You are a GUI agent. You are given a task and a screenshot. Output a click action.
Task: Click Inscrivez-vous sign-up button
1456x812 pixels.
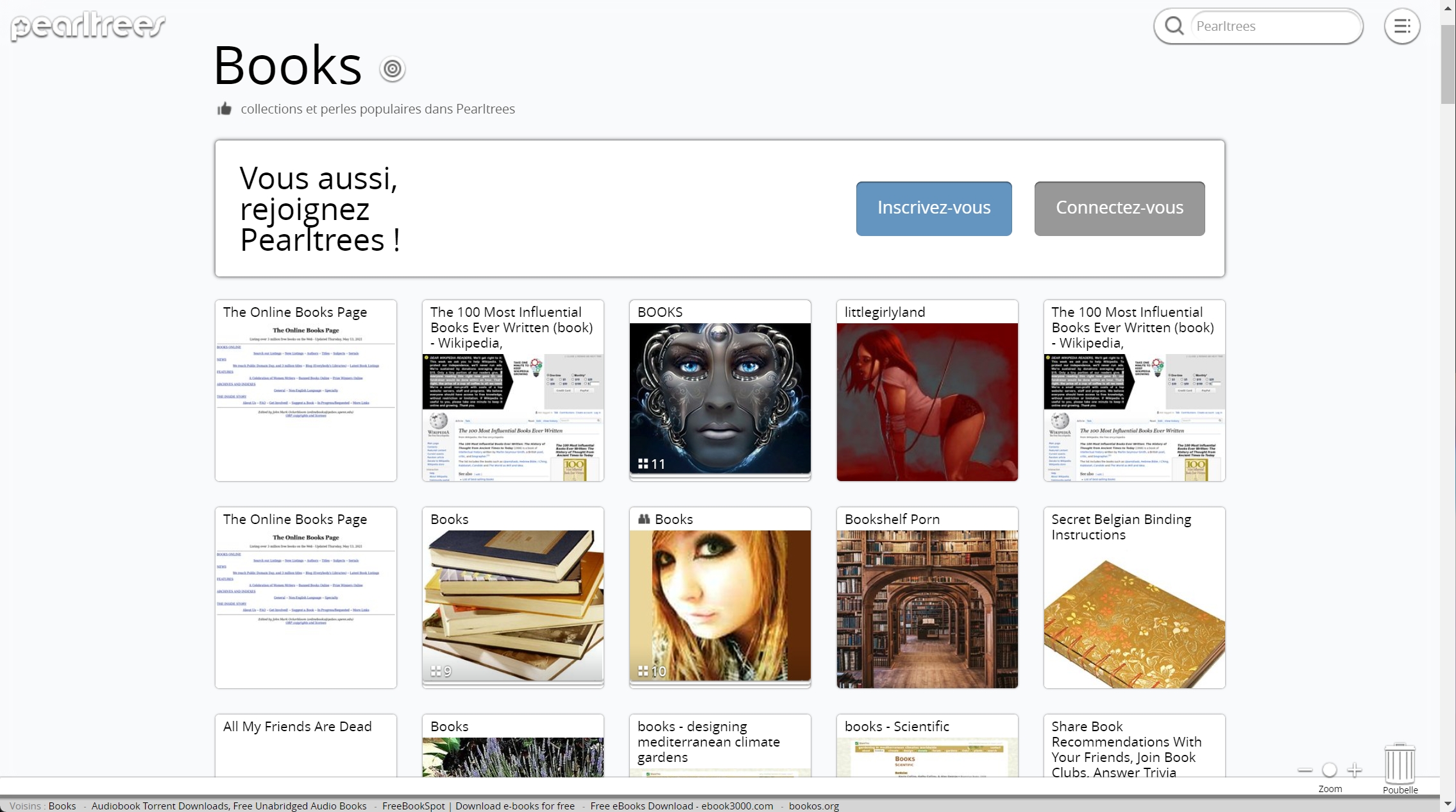click(x=933, y=208)
